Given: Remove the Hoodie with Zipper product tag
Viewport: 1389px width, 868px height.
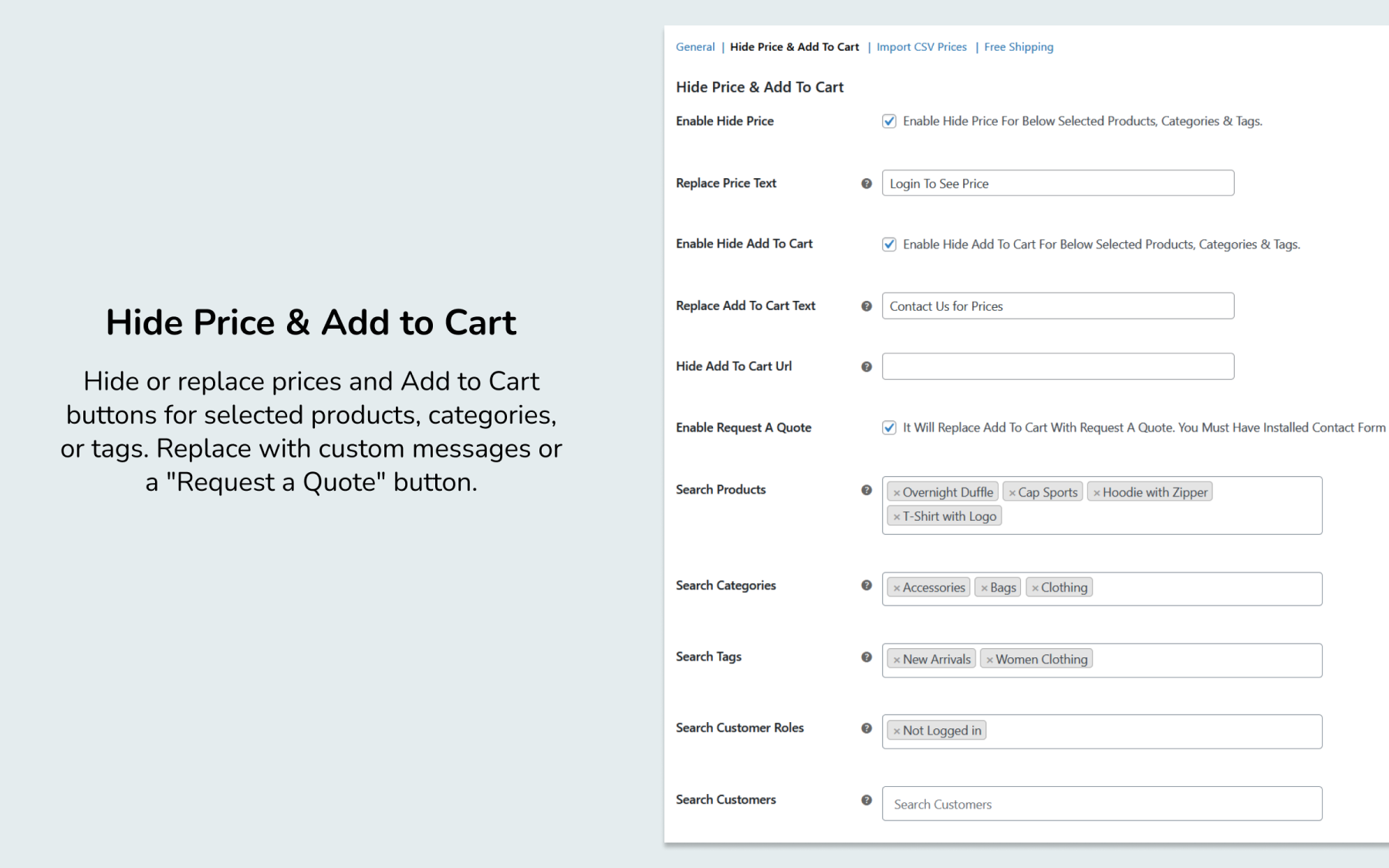Looking at the screenshot, I should (1097, 493).
